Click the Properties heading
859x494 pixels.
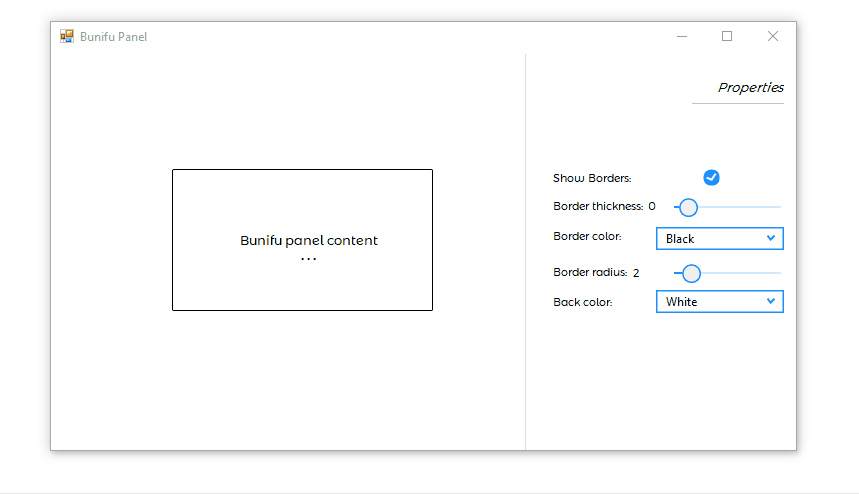[751, 87]
